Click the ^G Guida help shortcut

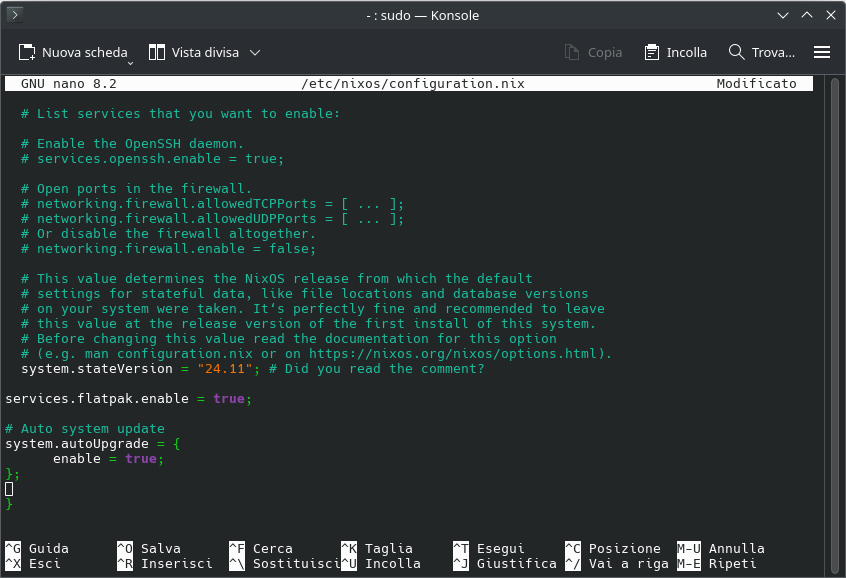pos(38,548)
